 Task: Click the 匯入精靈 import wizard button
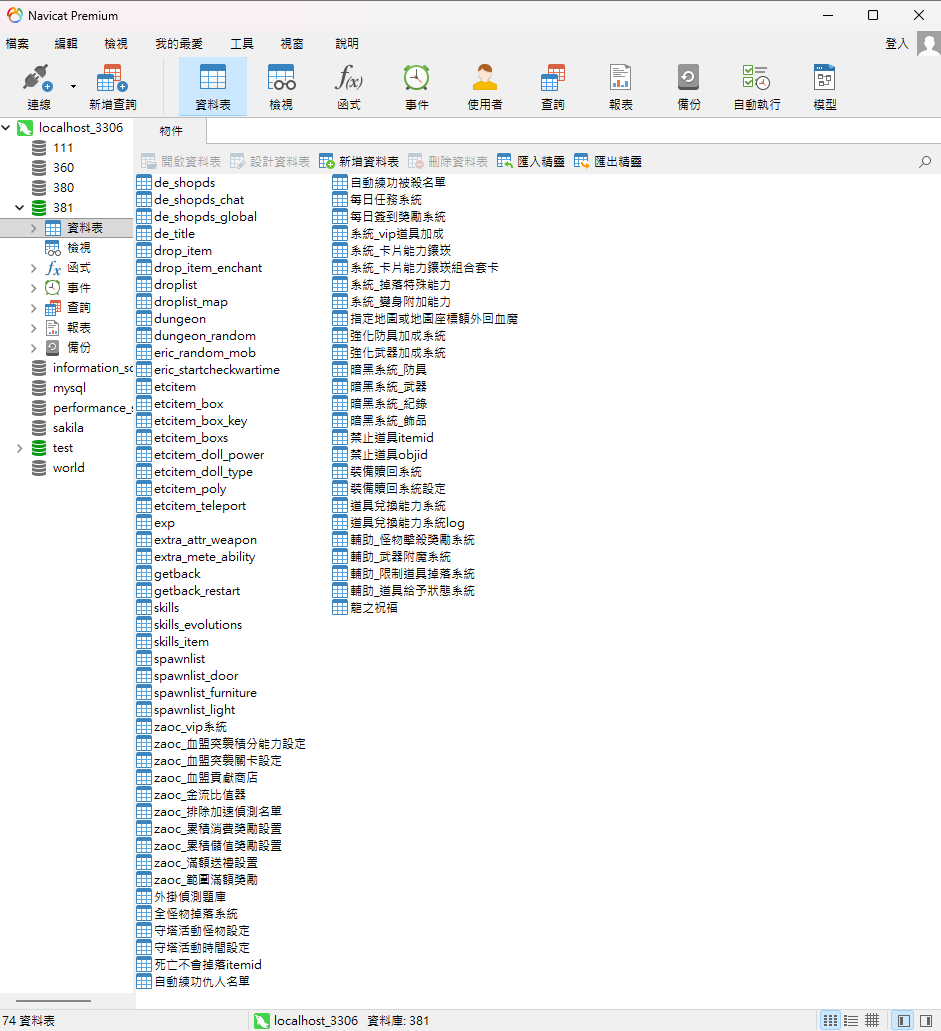pos(531,161)
